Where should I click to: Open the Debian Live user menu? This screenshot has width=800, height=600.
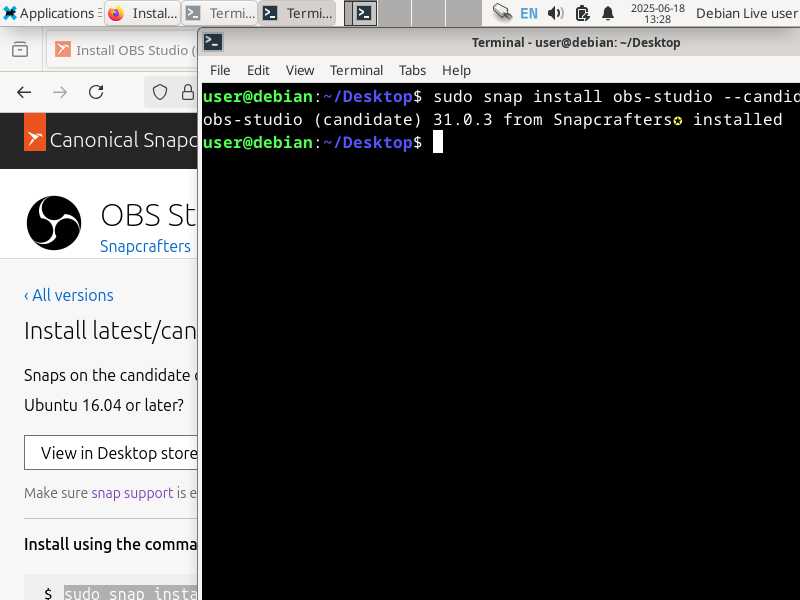coord(747,13)
